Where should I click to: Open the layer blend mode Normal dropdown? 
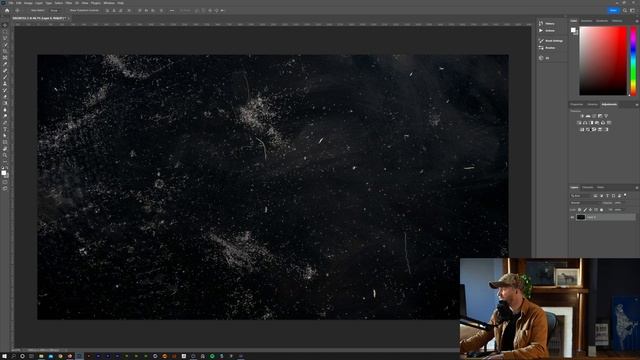[x=585, y=203]
